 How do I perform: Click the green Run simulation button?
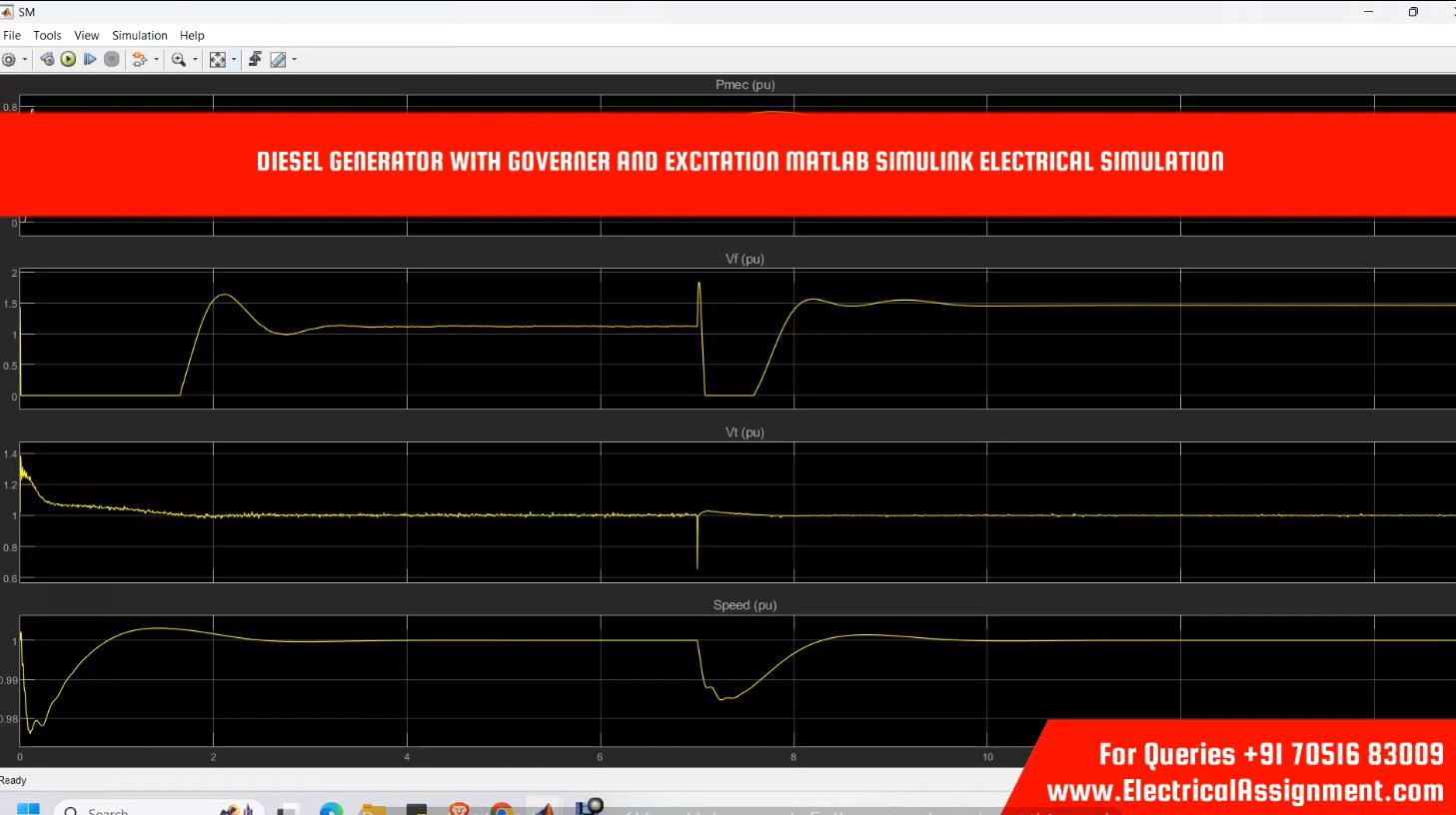coord(68,60)
